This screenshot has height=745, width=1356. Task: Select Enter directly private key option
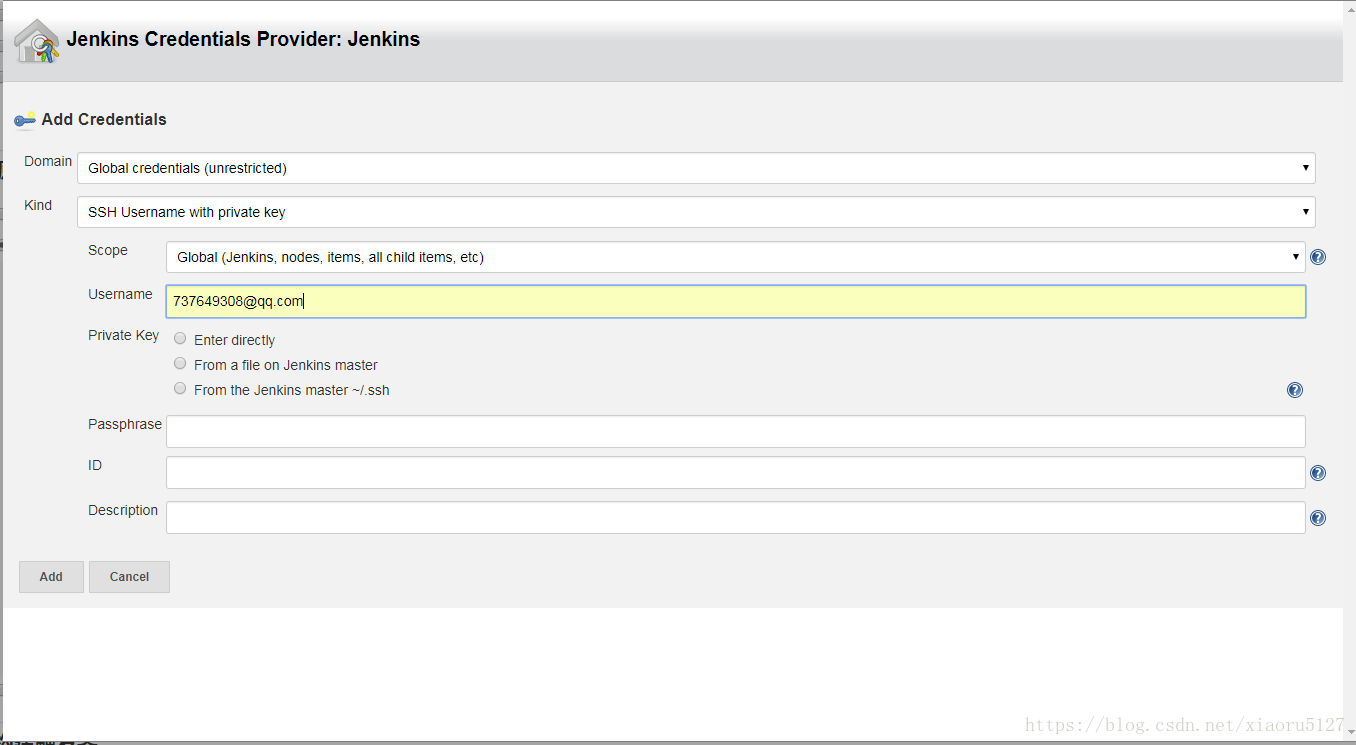pos(180,339)
